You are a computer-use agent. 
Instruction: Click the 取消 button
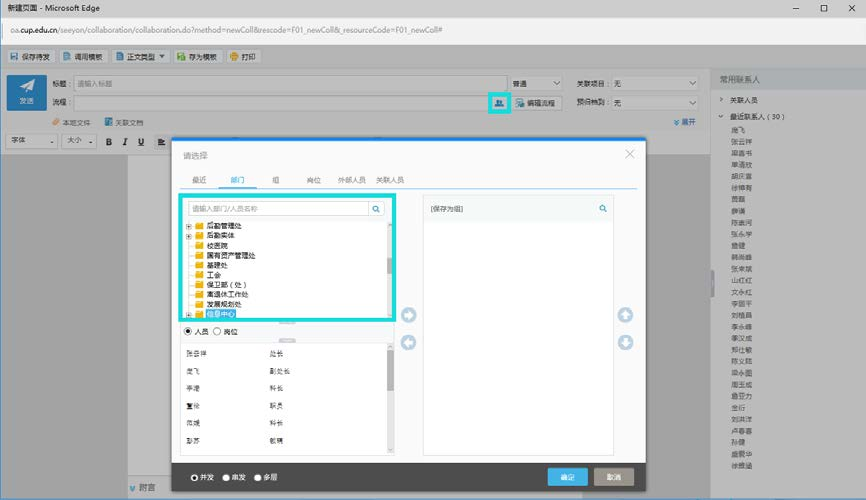click(613, 477)
